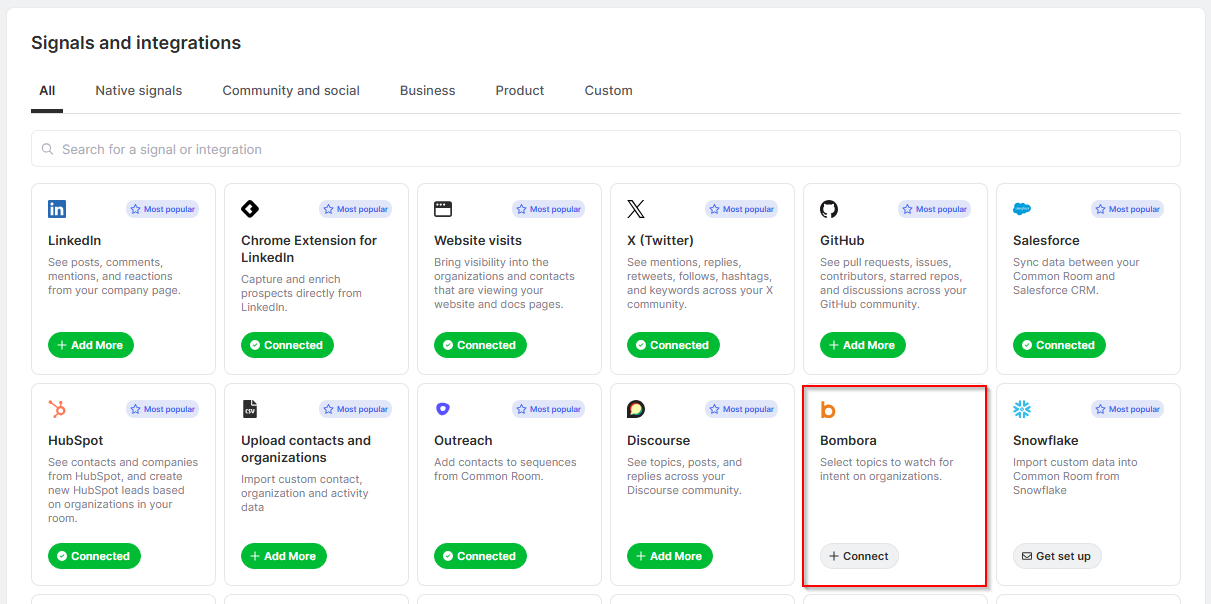Click Connected button on X (Twitter) card

tap(673, 345)
